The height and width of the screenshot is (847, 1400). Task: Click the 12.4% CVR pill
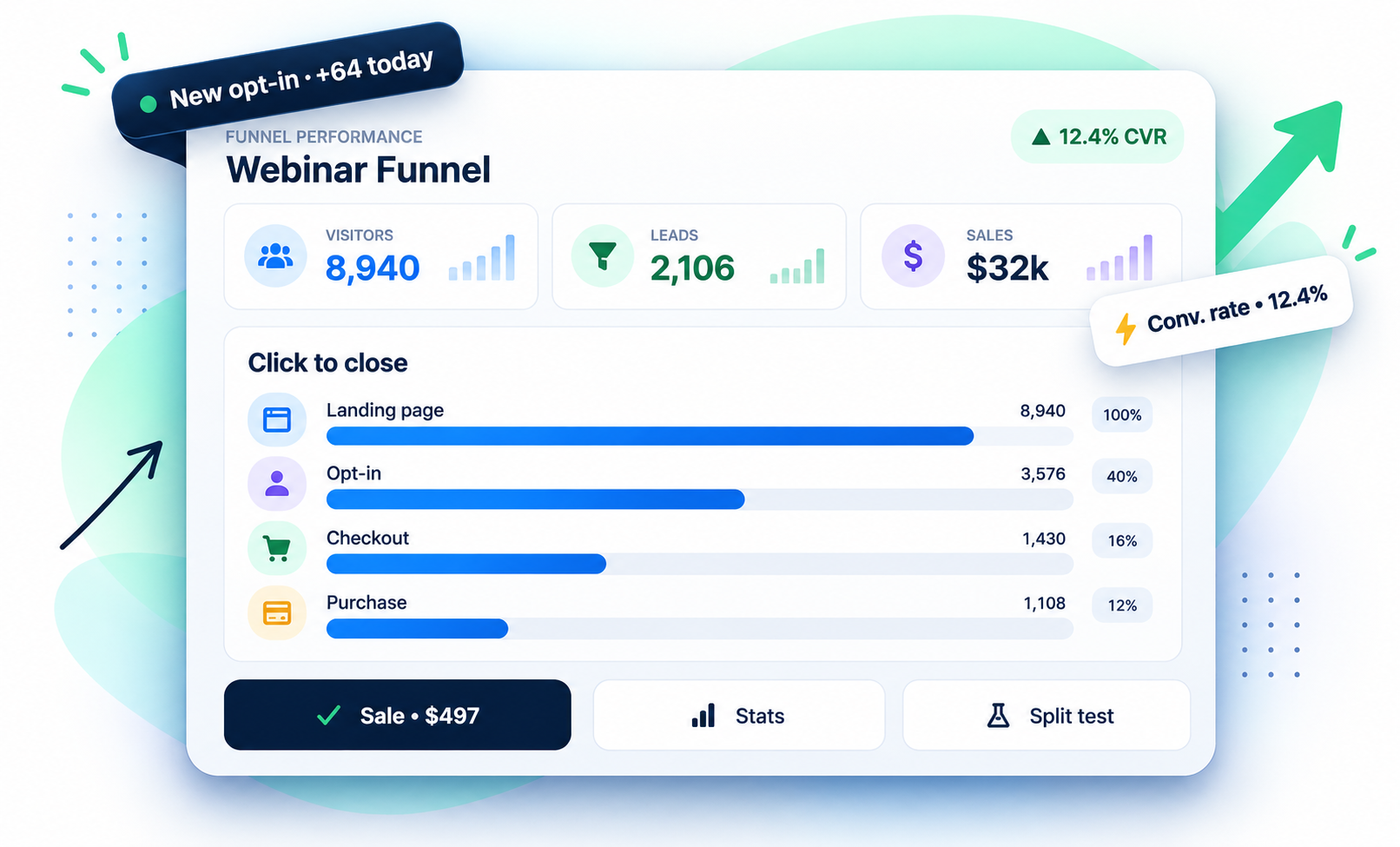pyautogui.click(x=1098, y=136)
